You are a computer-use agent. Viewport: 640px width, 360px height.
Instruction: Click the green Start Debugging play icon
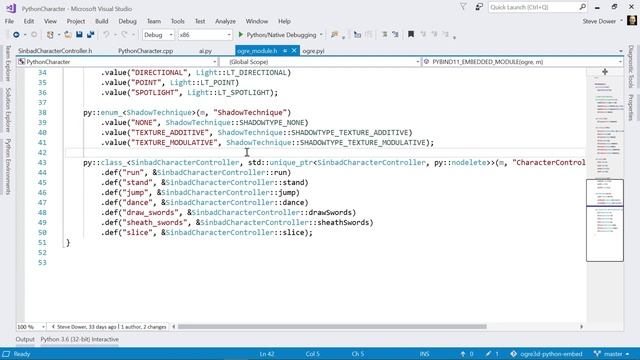(x=241, y=35)
